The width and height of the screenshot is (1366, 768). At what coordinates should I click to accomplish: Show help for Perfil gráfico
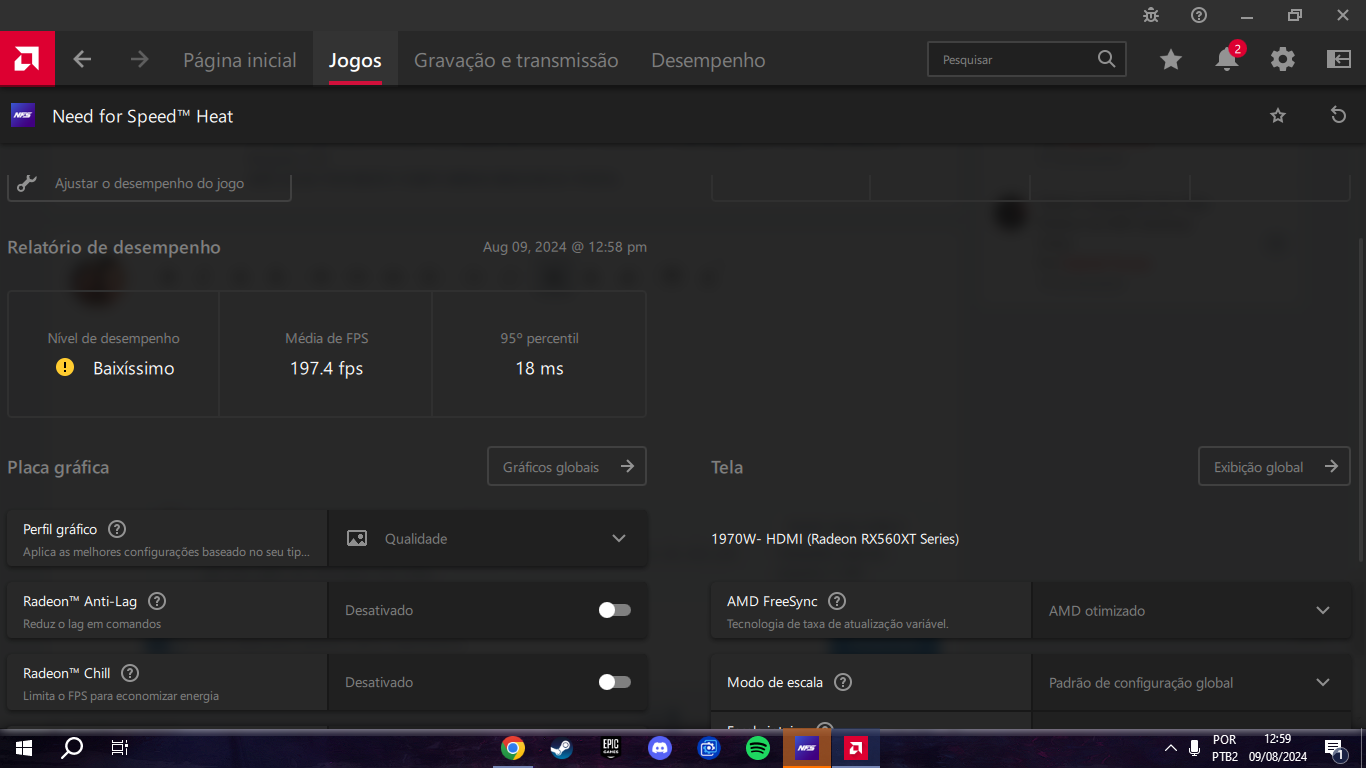pyautogui.click(x=117, y=529)
